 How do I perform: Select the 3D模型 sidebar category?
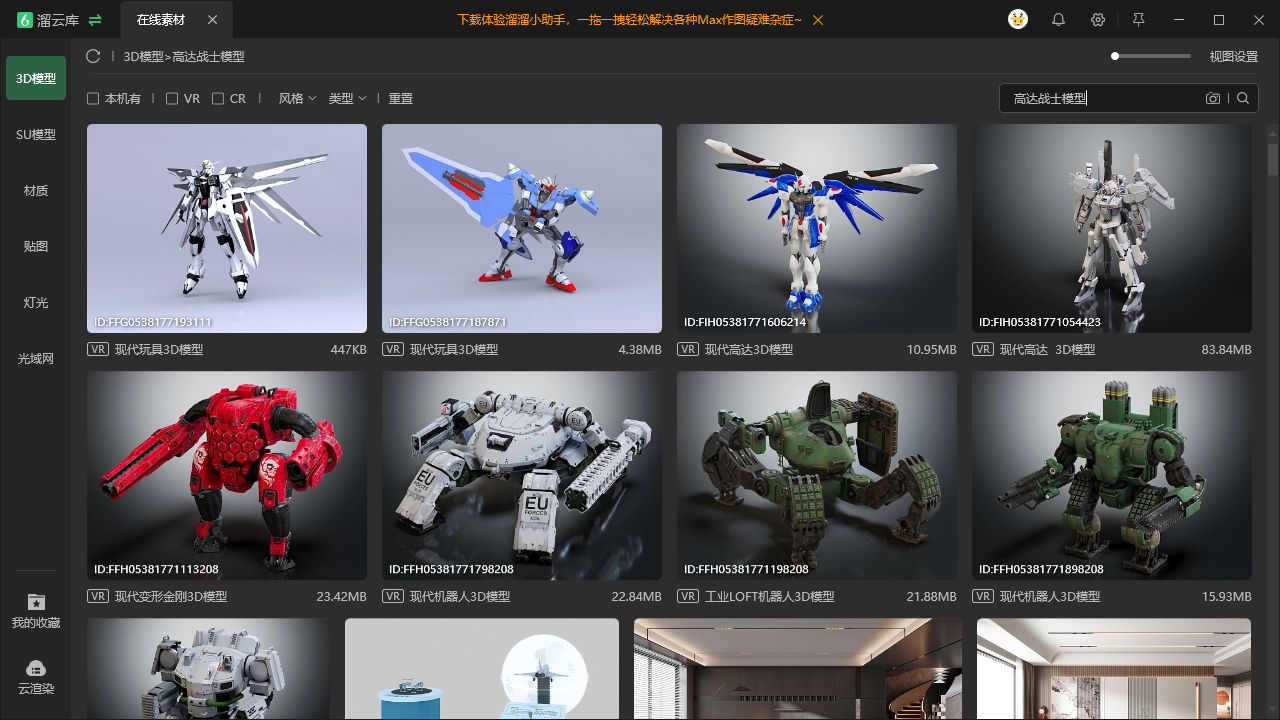click(x=36, y=78)
